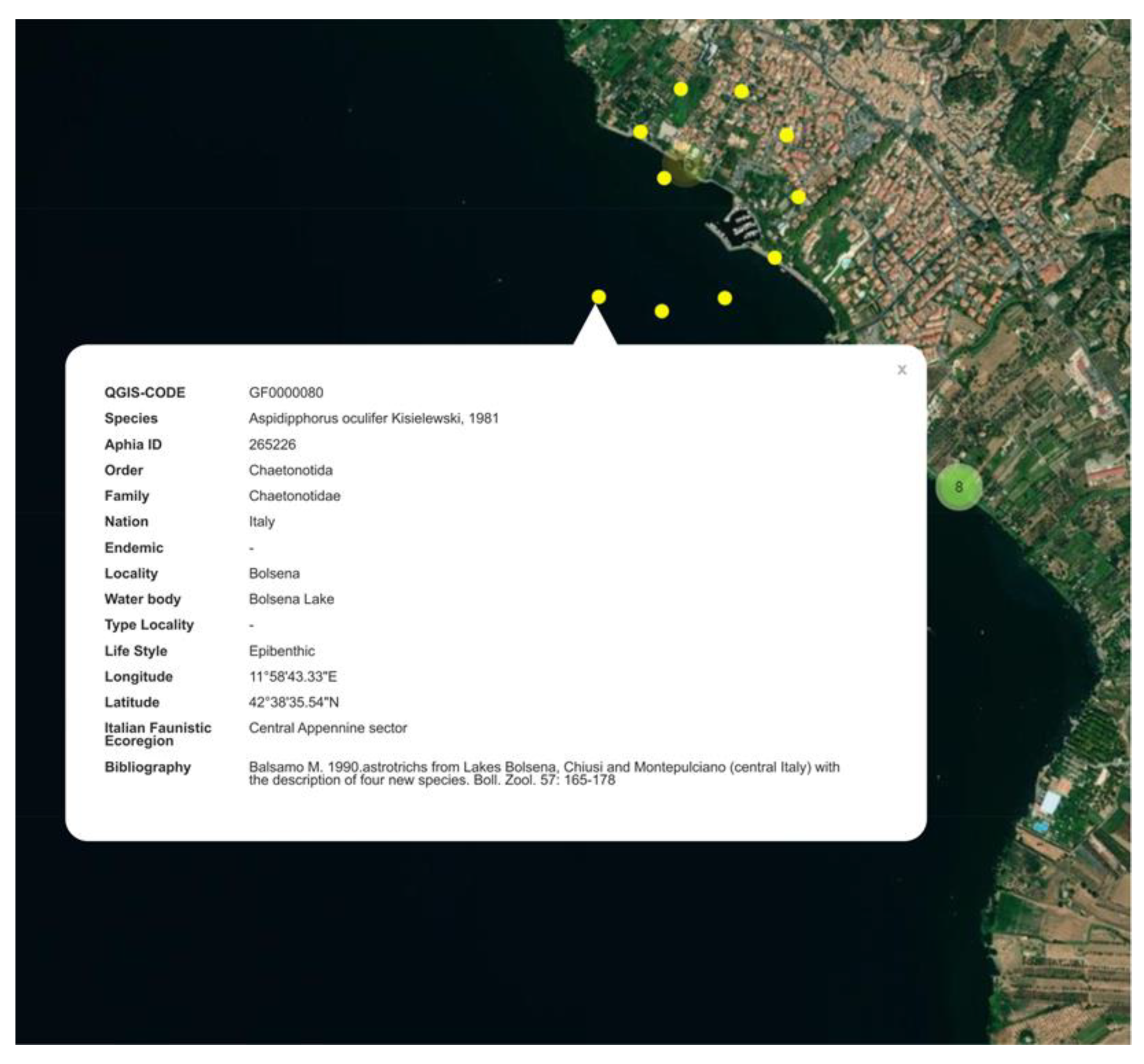Click yellow marker on the green field
1144x1064 pixels.
pos(681,89)
